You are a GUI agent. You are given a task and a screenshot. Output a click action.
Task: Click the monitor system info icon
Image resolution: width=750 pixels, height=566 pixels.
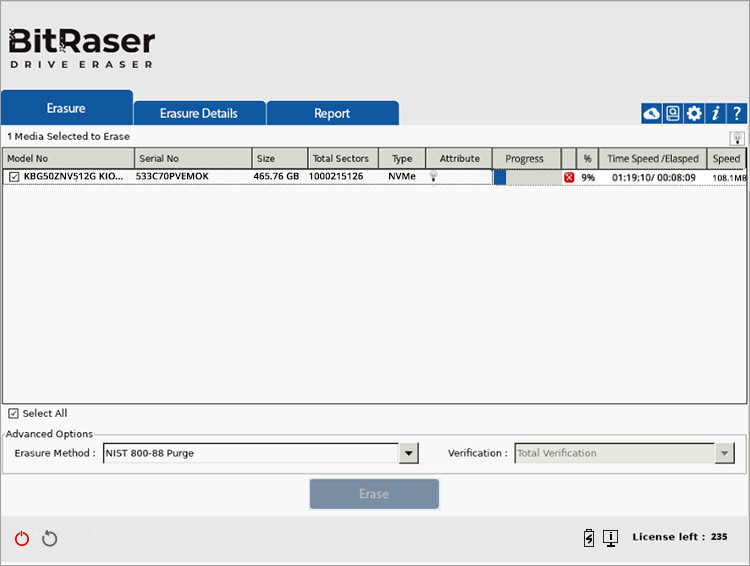click(610, 538)
